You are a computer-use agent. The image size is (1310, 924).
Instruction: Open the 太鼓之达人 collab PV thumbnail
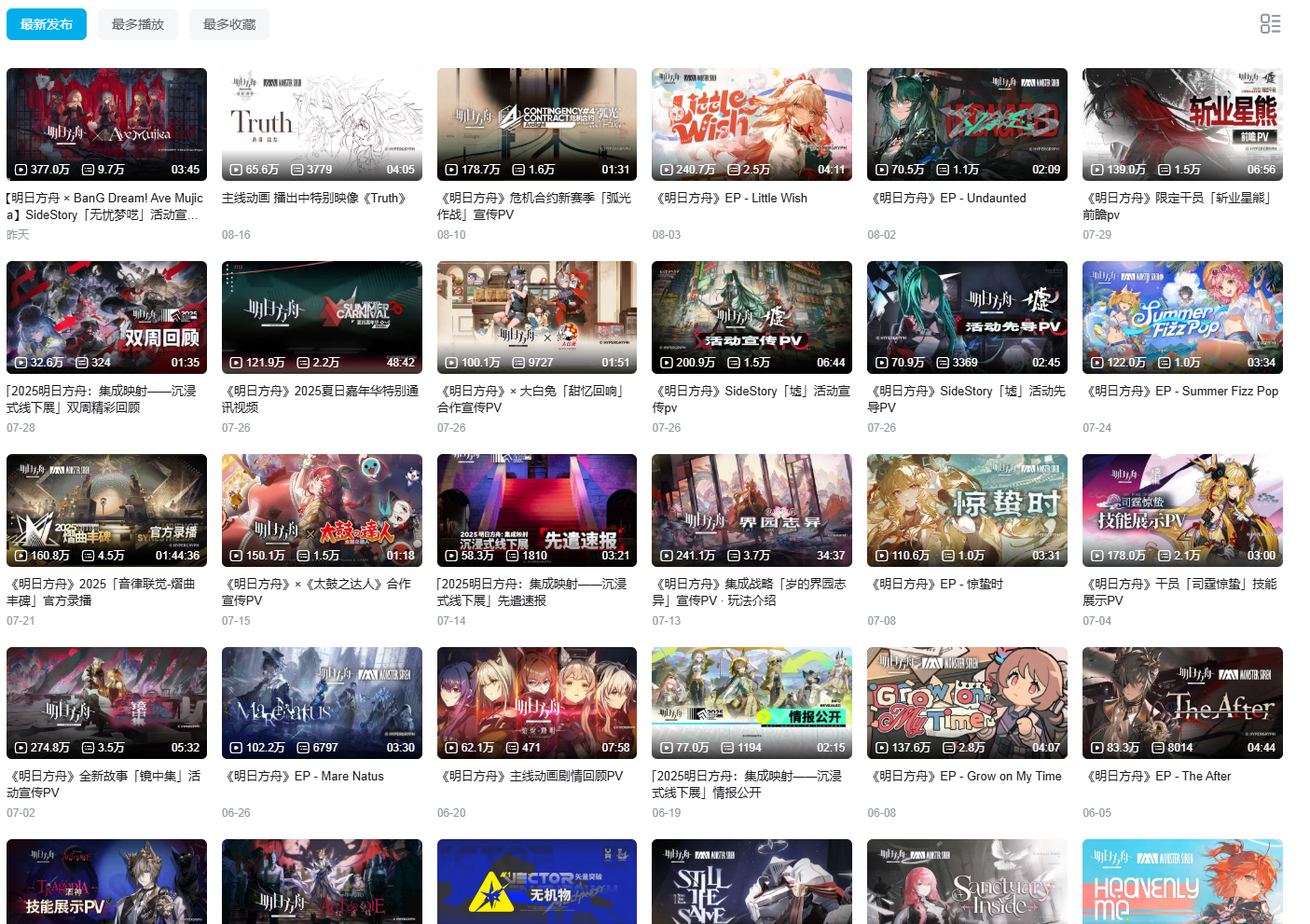[x=322, y=510]
